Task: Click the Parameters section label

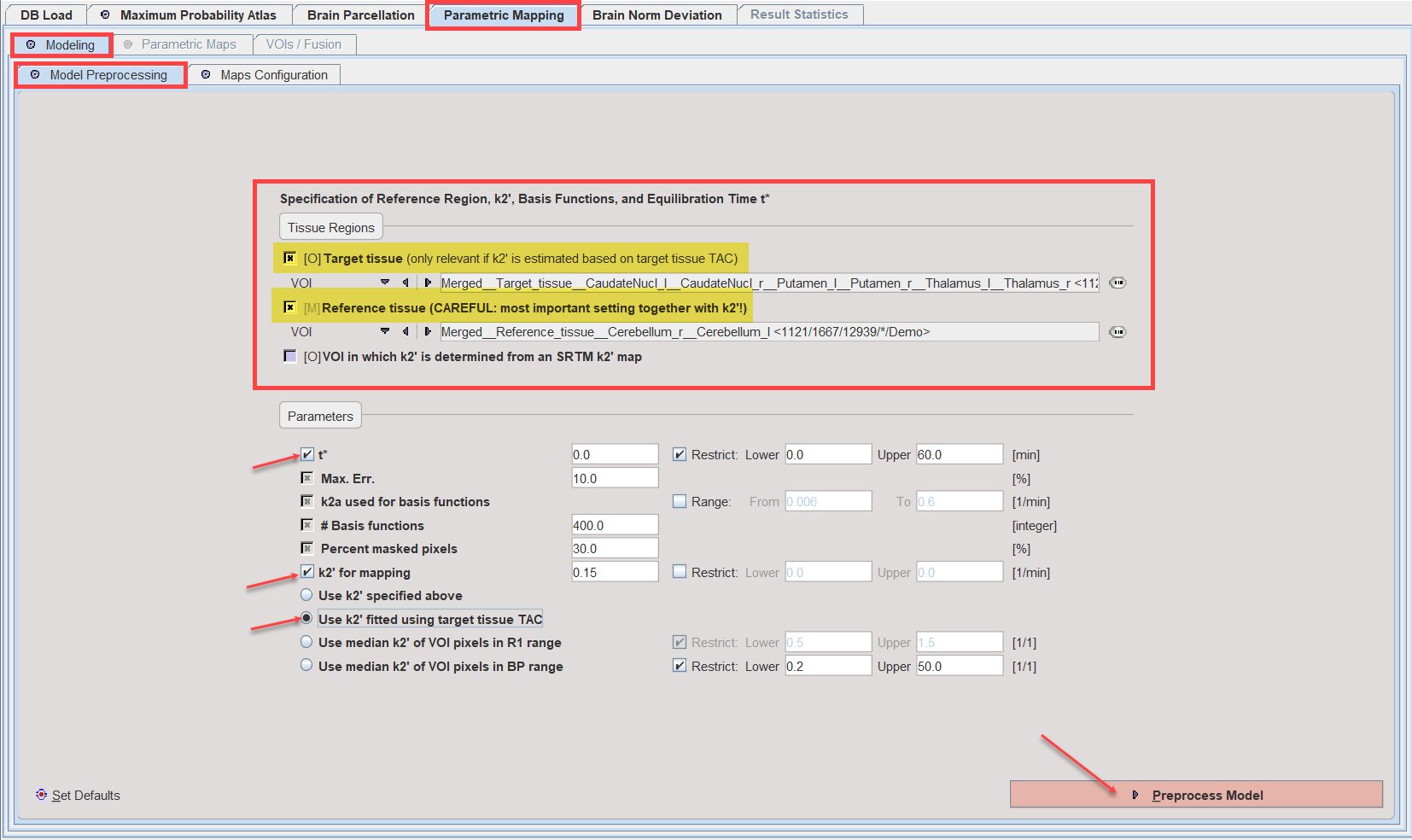Action: pos(320,416)
